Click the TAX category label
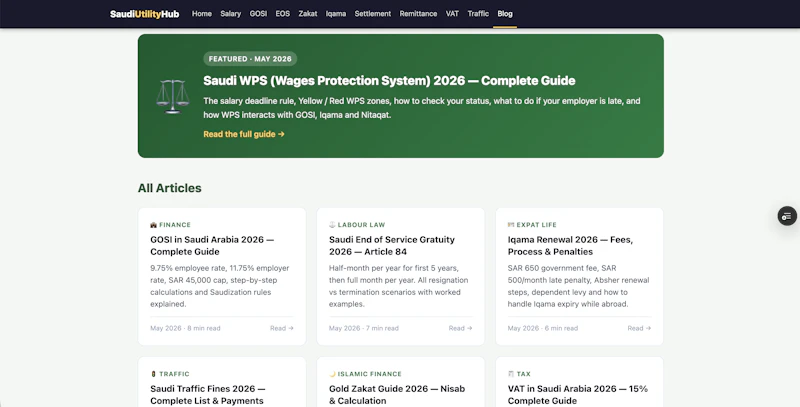 click(523, 374)
